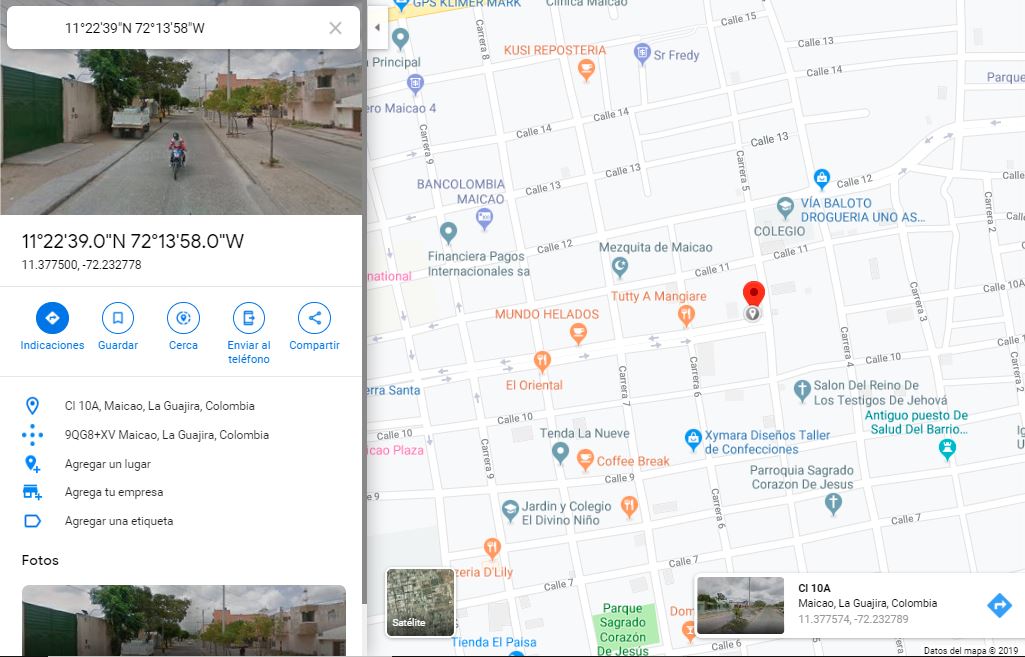Select Salon Del Reino church marker
The image size is (1025, 657).
802,390
